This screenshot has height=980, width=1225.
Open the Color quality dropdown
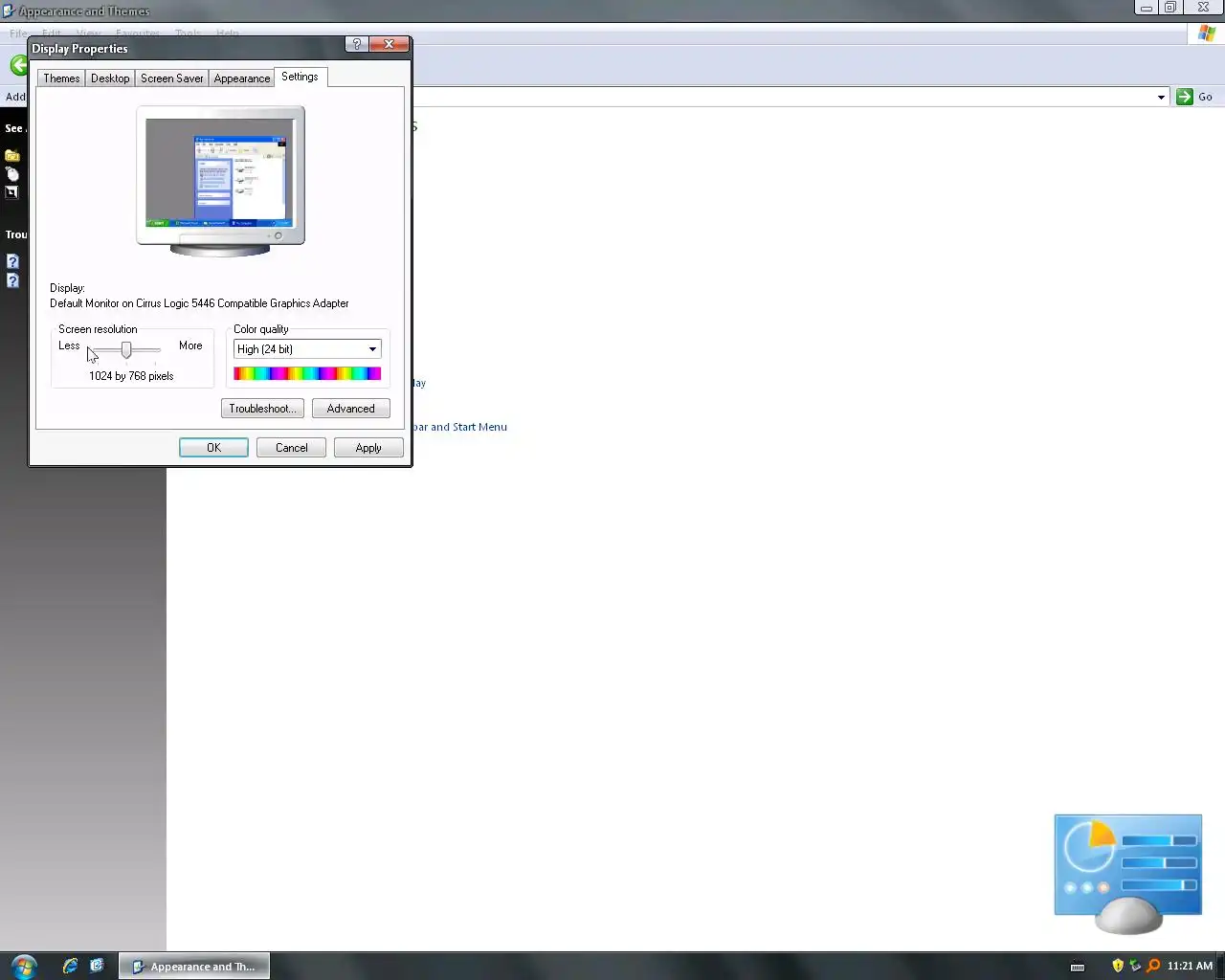point(307,349)
